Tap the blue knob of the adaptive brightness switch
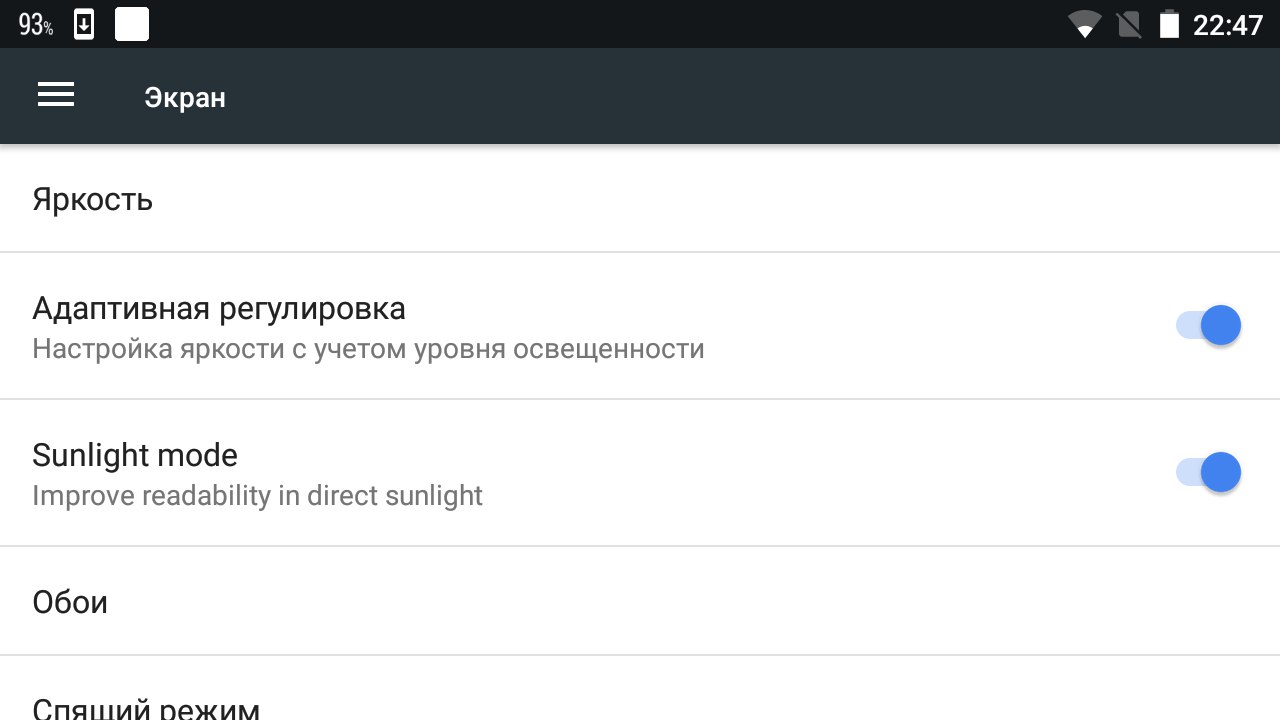 click(1221, 326)
